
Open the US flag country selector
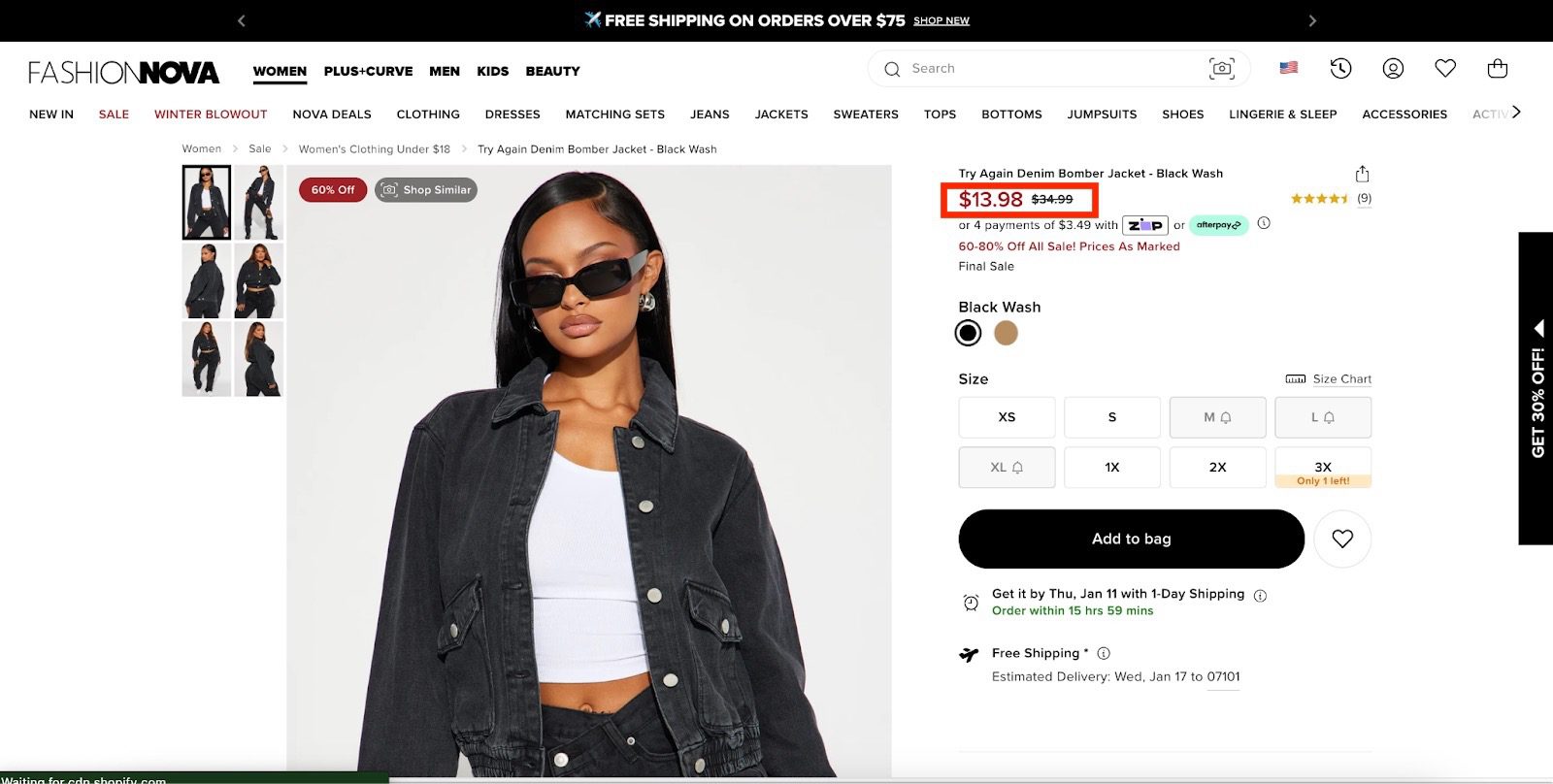point(1288,68)
